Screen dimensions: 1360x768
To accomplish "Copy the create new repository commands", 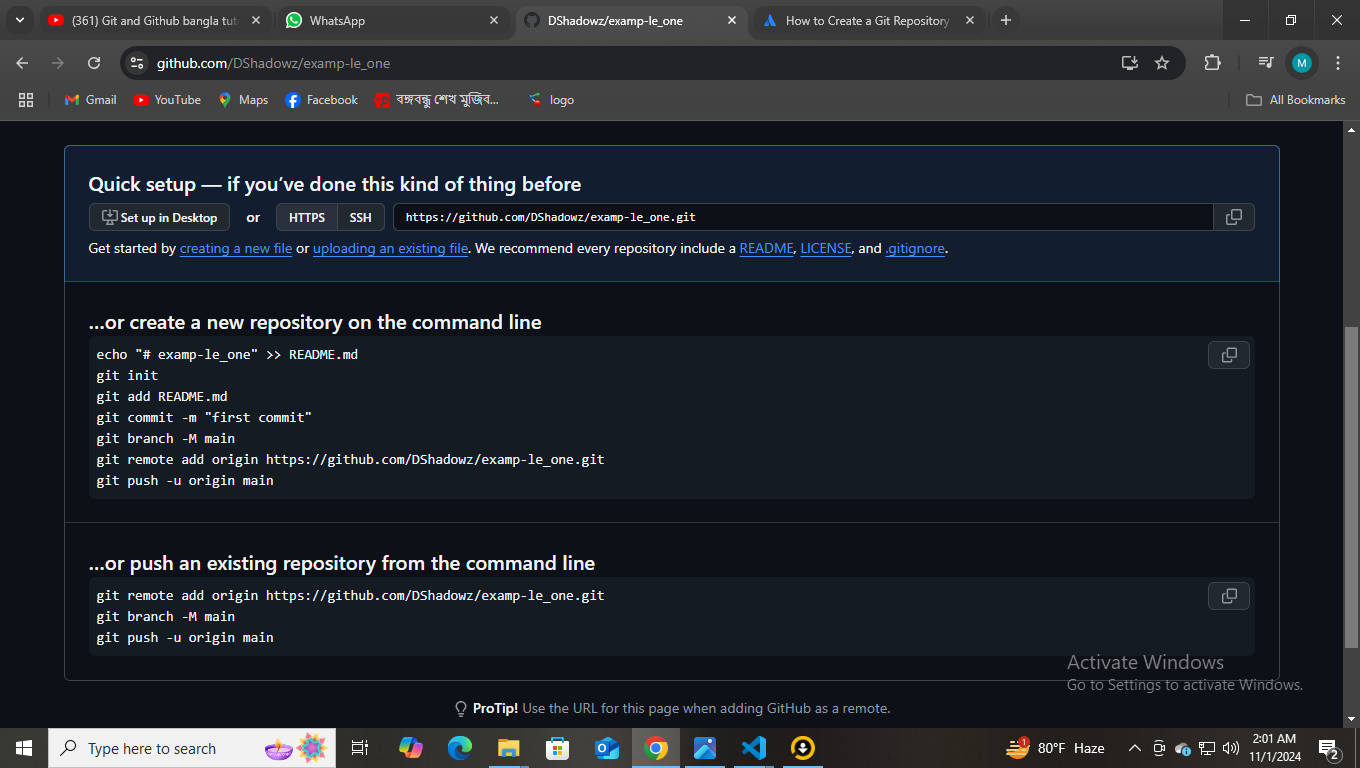I will (x=1229, y=355).
